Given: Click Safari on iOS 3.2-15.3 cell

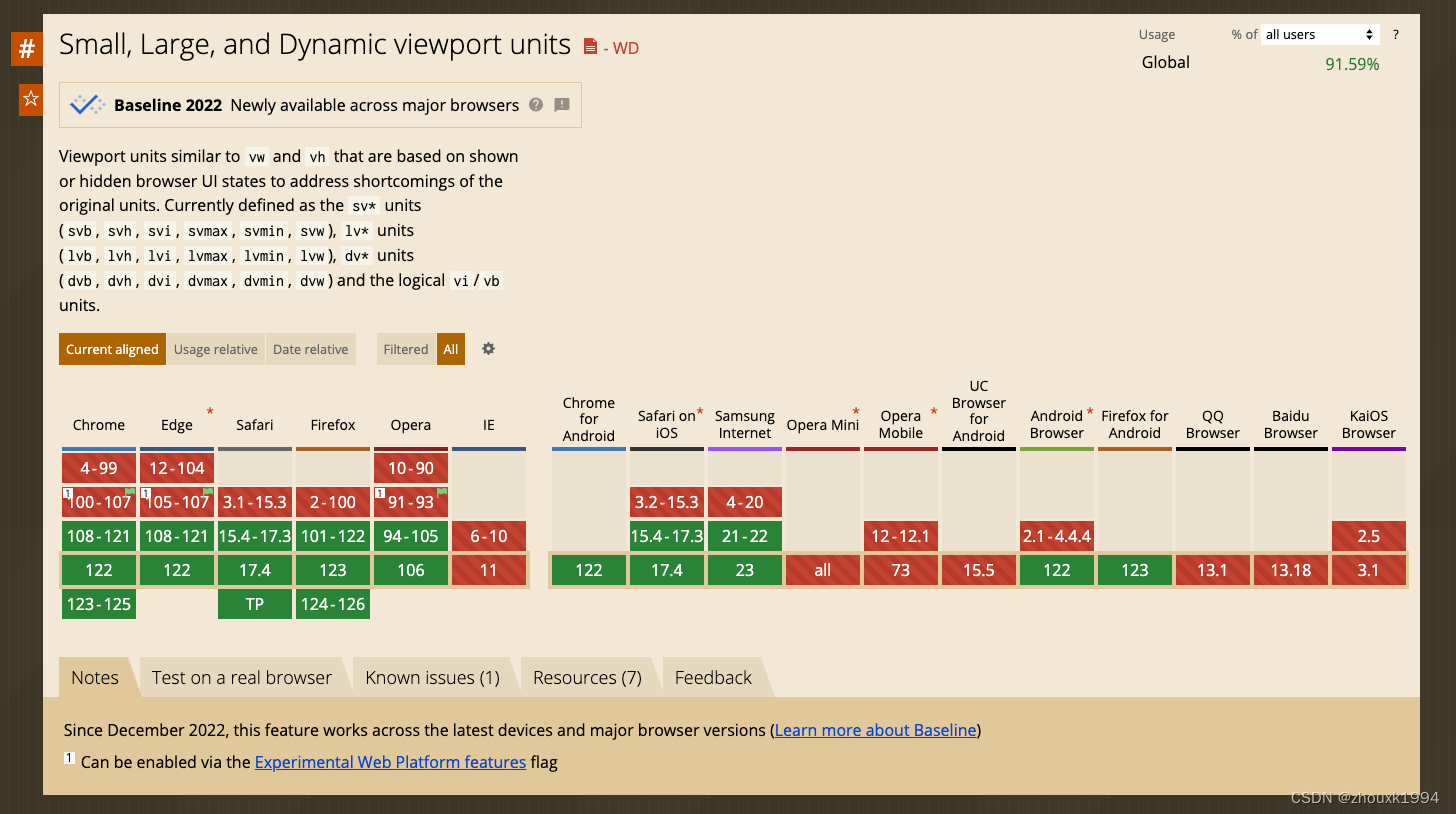Looking at the screenshot, I should (667, 502).
